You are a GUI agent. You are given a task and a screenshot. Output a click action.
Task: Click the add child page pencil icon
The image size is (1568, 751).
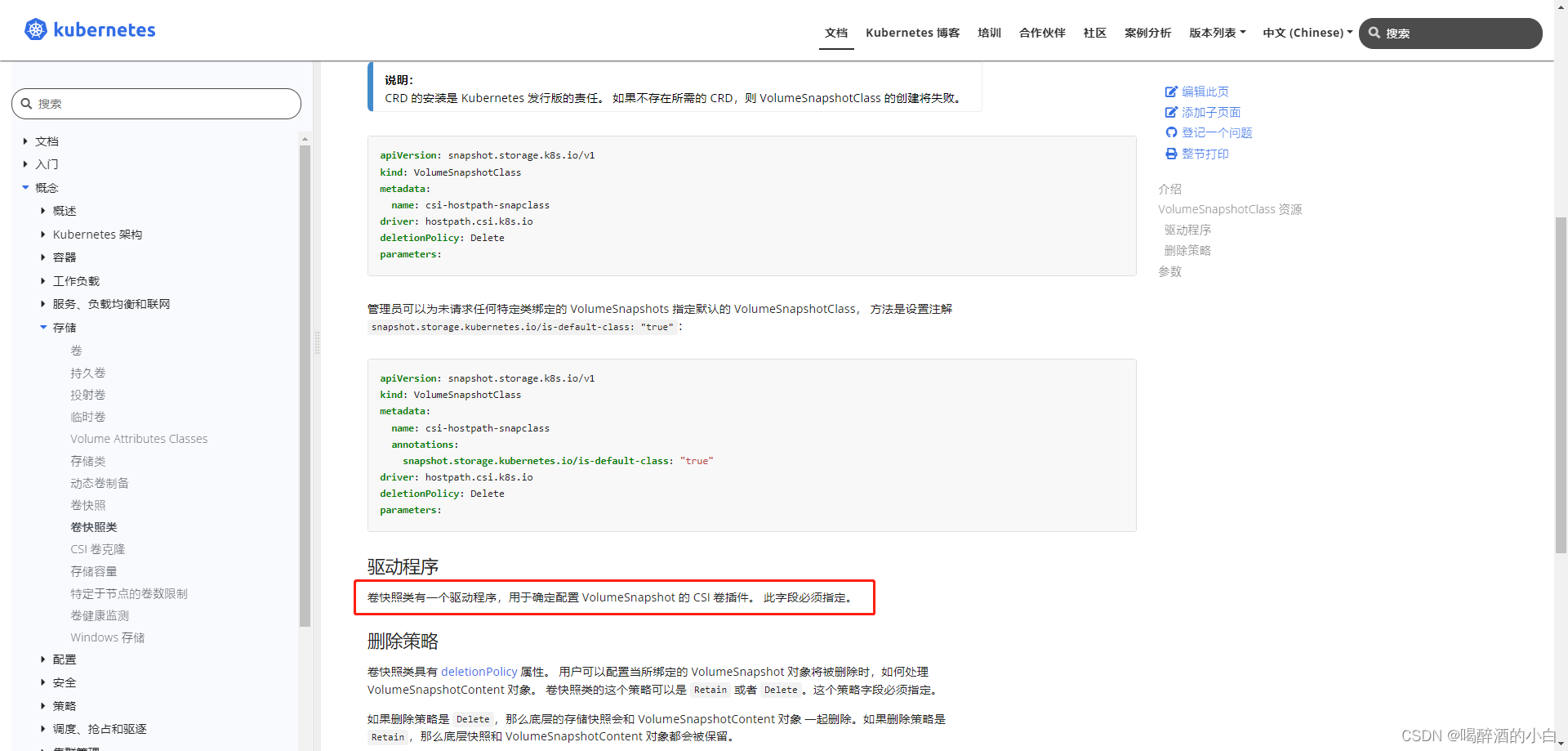(1171, 112)
